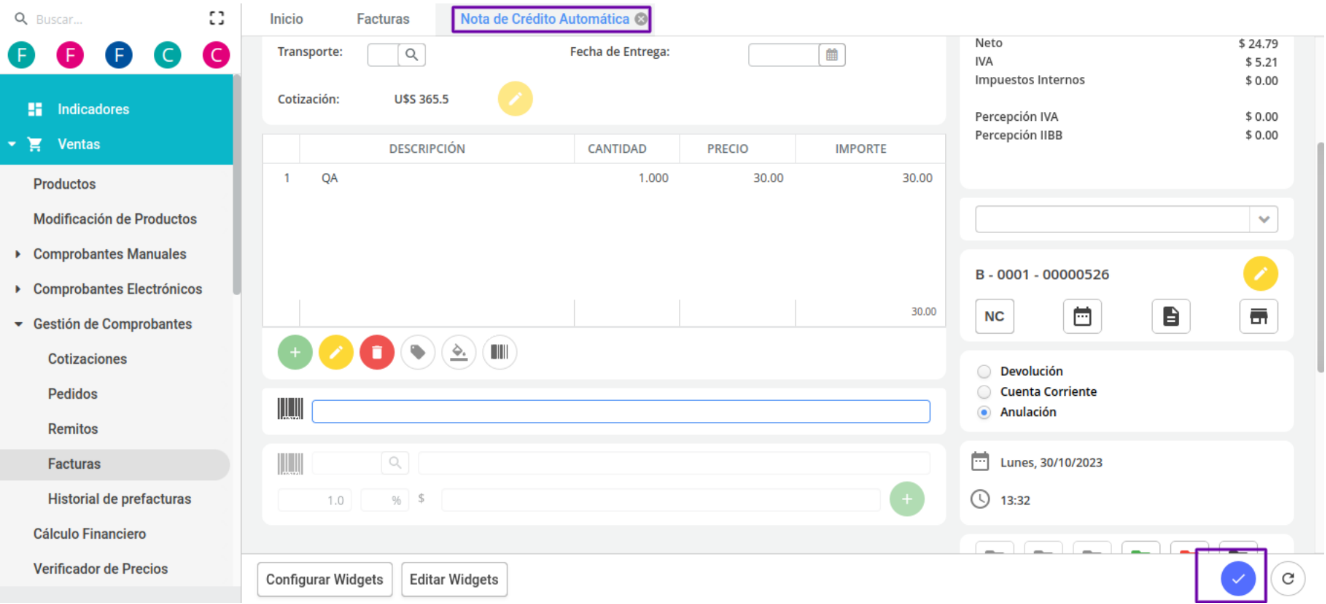Click the yellow edit item pencil below the table
The width and height of the screenshot is (1326, 604).
pos(336,352)
